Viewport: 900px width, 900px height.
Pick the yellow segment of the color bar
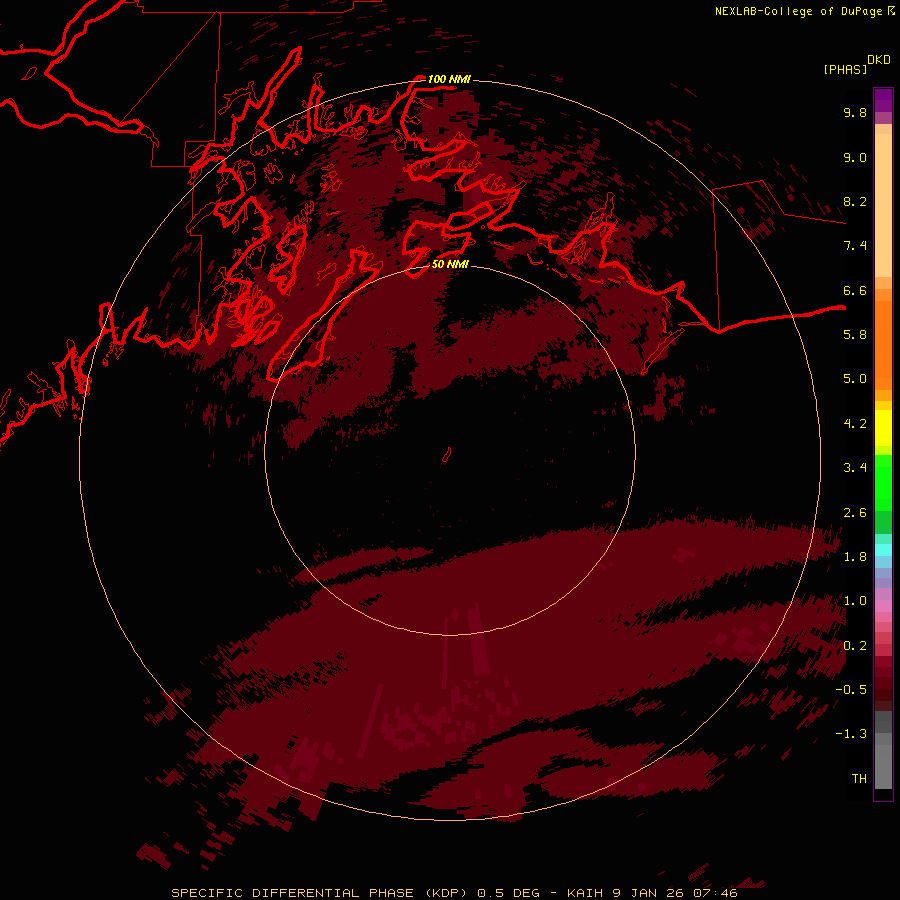pos(883,428)
